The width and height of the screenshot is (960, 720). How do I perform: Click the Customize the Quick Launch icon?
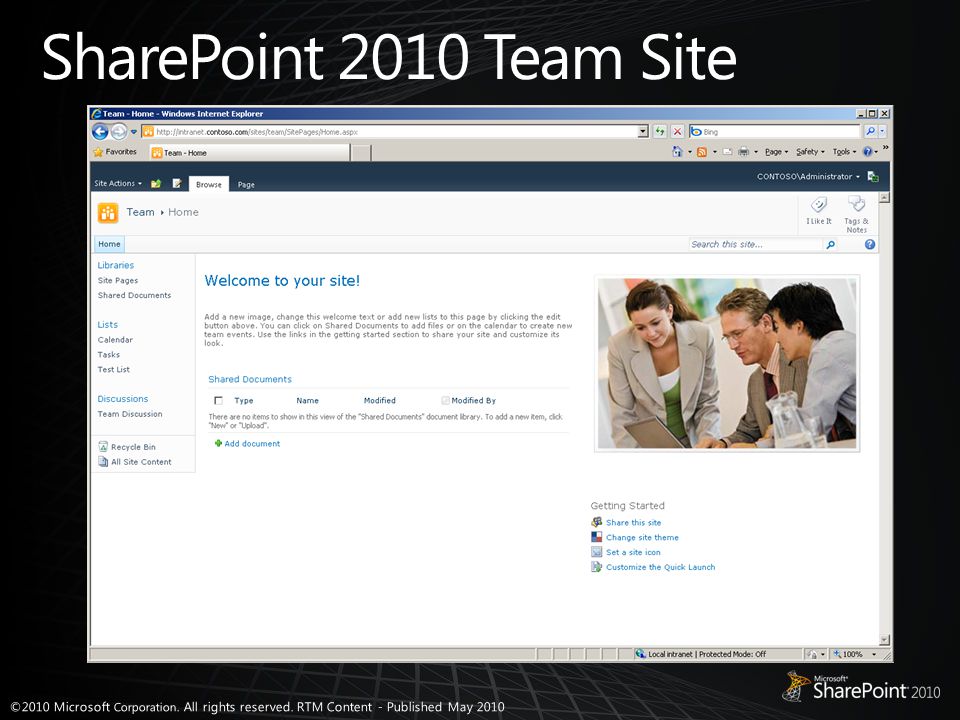(x=596, y=567)
